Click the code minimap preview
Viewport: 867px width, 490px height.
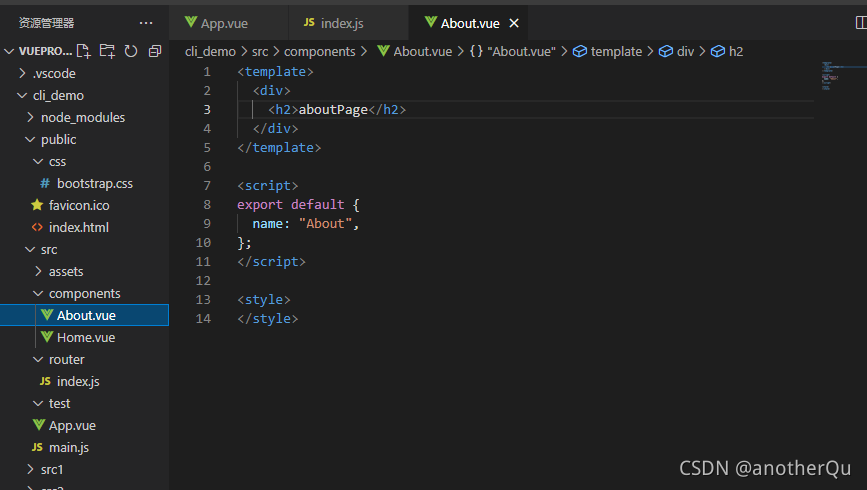[x=831, y=76]
